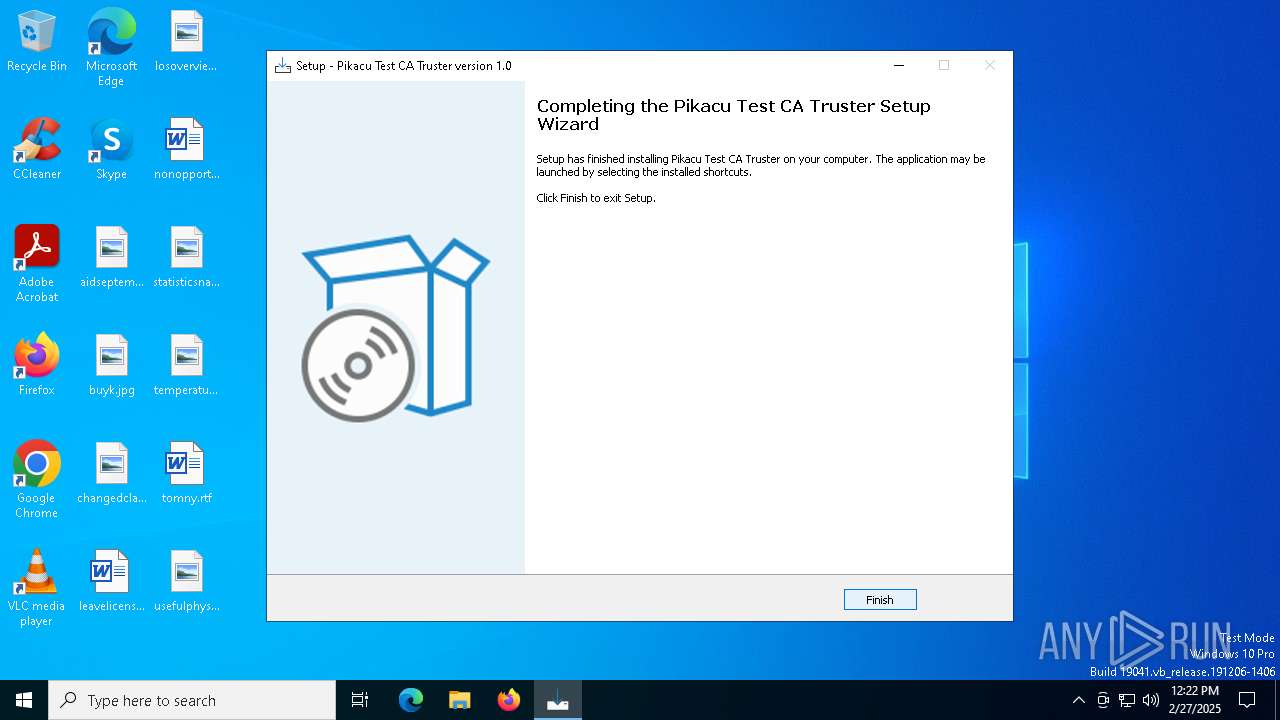Image resolution: width=1280 pixels, height=720 pixels.
Task: Select the CCleaner desktop shortcut
Action: click(x=37, y=150)
